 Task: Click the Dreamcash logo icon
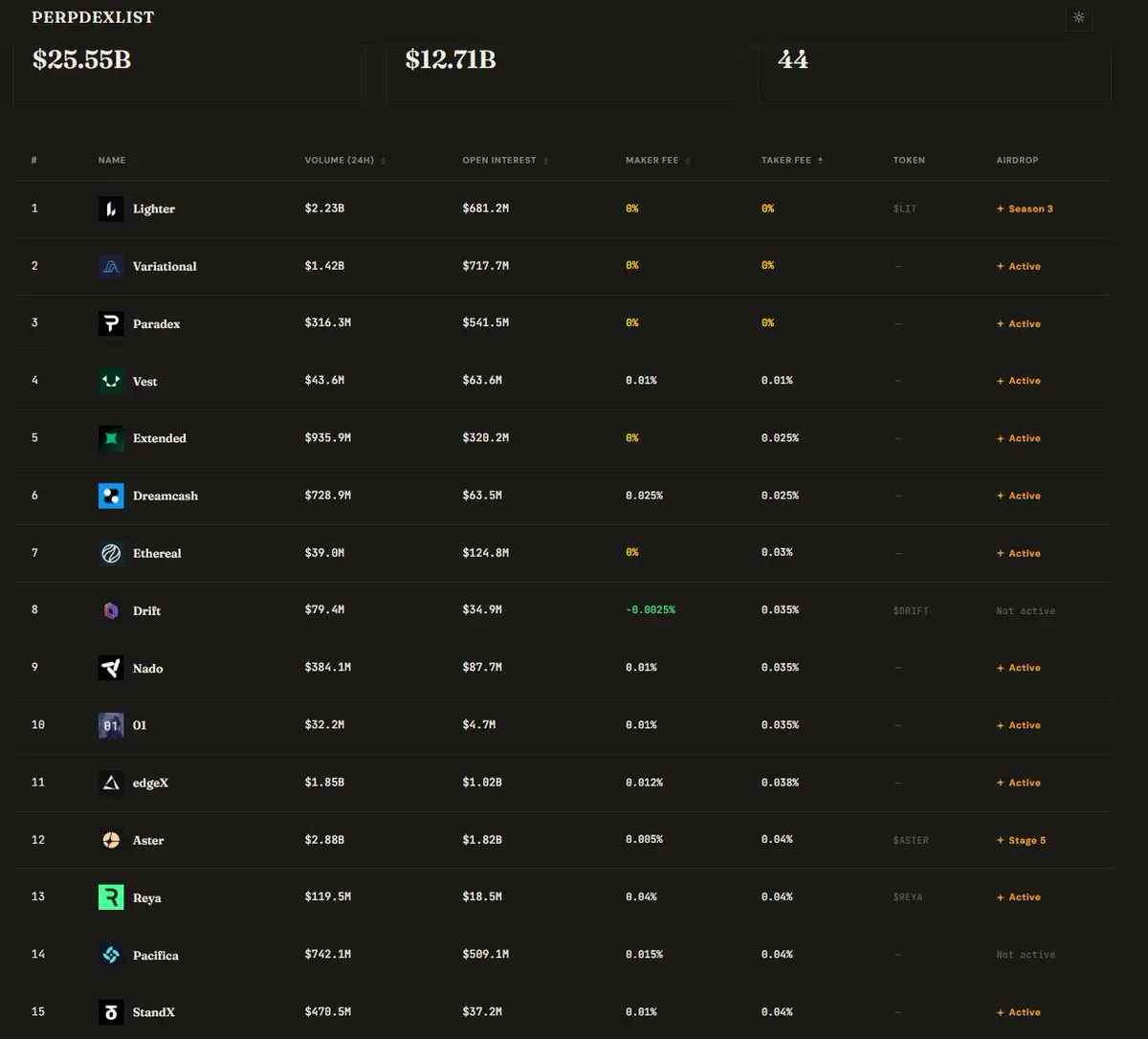(x=111, y=496)
